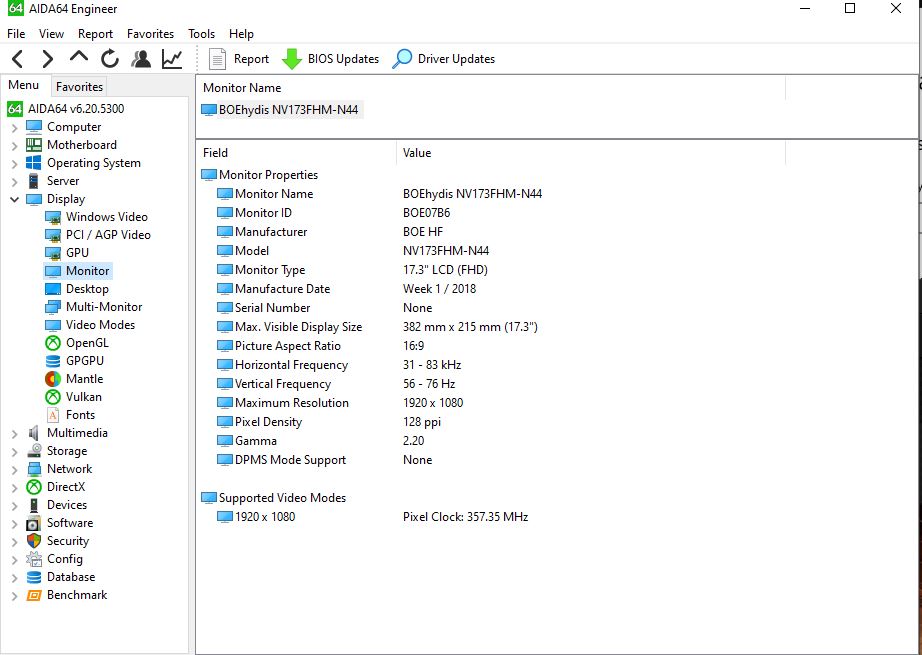Expand the Operating System tree node
922x655 pixels.
[15, 163]
